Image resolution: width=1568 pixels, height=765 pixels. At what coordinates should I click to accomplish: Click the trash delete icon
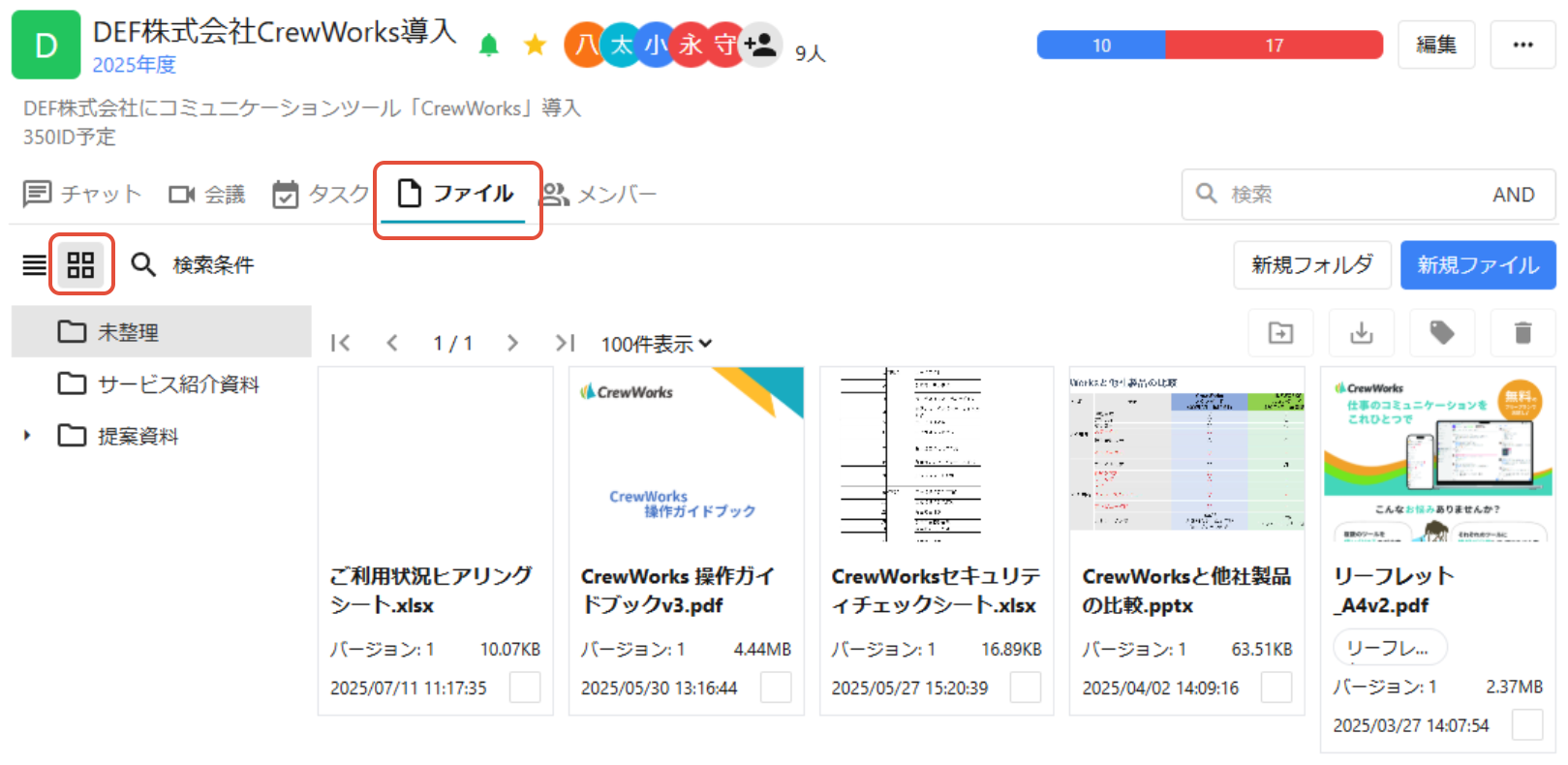pos(1522,333)
